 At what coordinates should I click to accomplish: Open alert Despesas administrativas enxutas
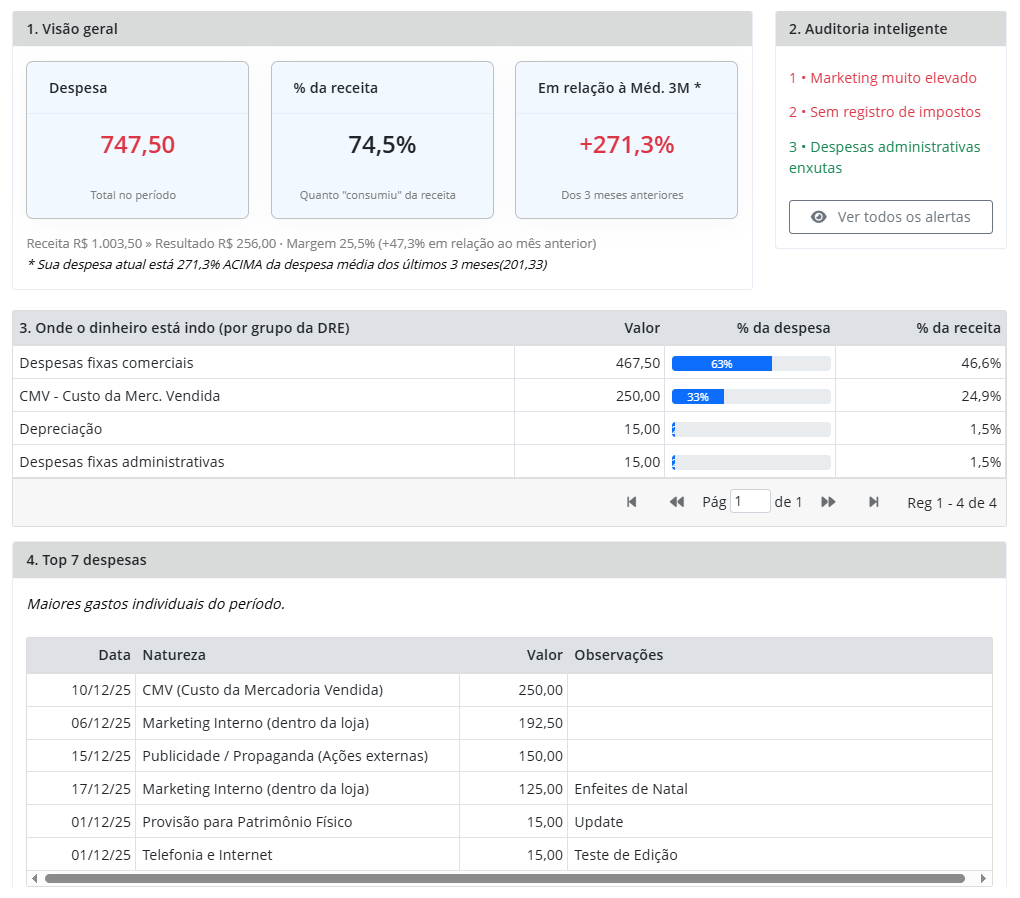884,157
